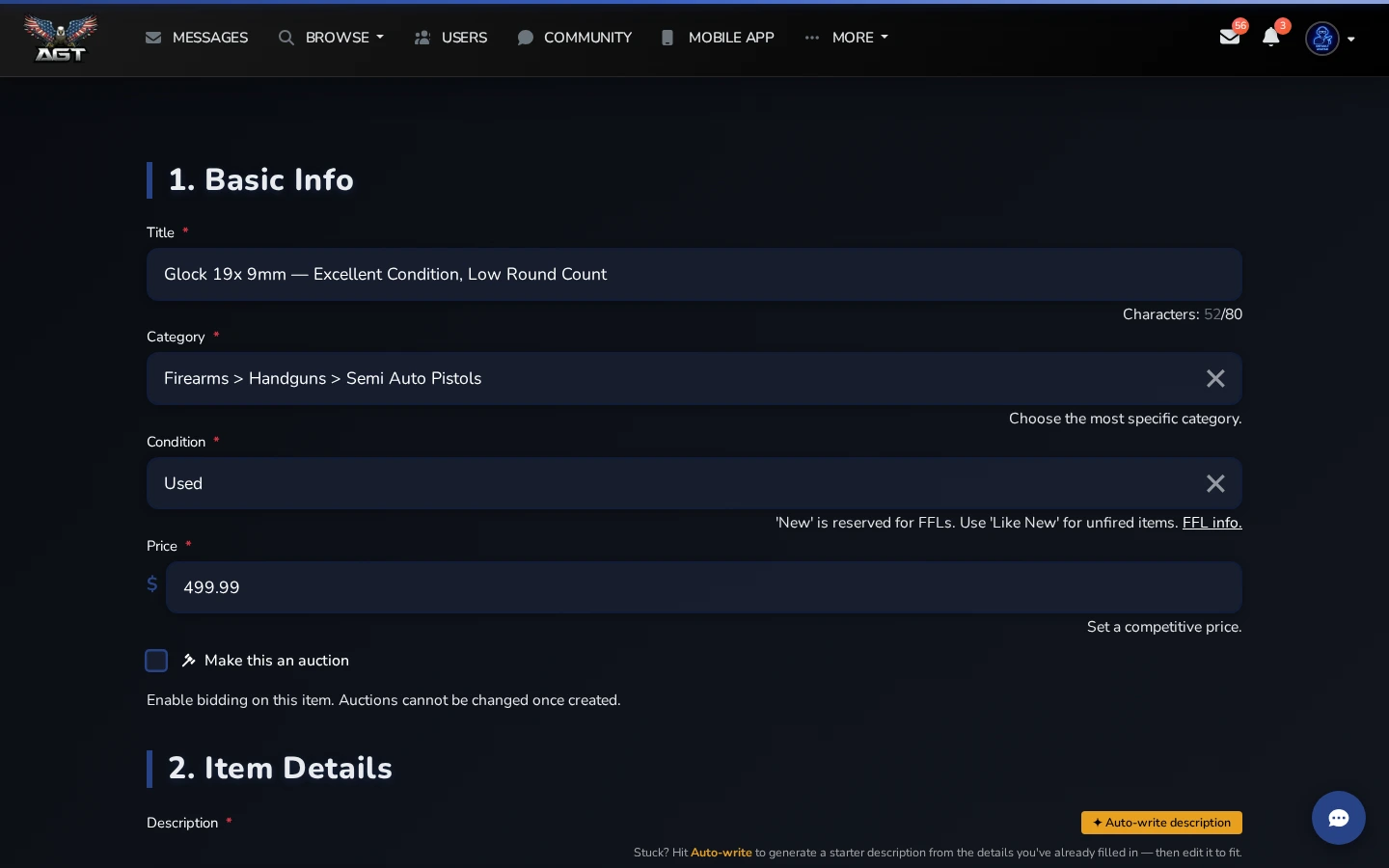This screenshot has width=1389, height=868.
Task: Open the chat bubble support widget
Action: (1339, 818)
